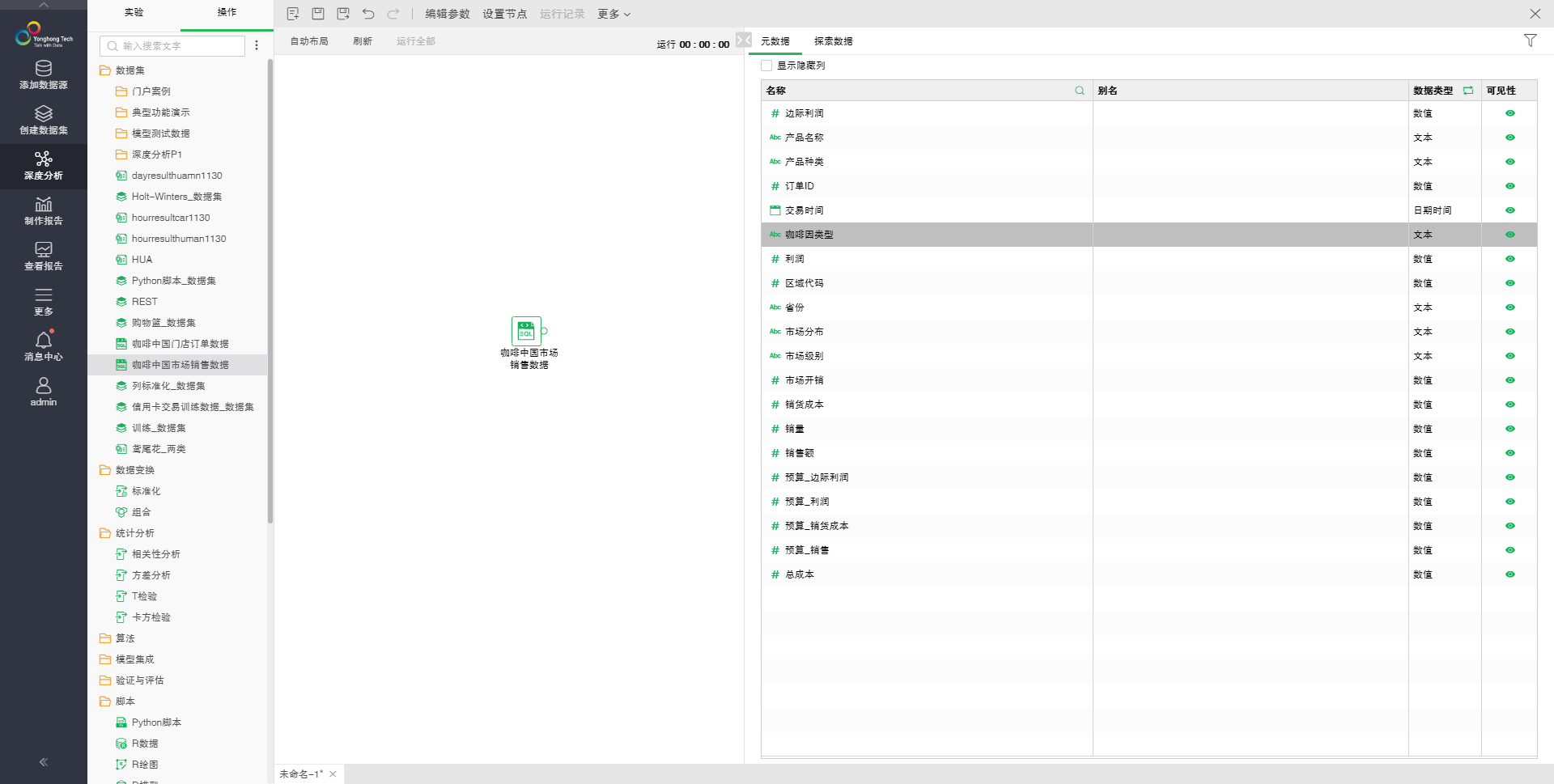Image resolution: width=1554 pixels, height=784 pixels.
Task: Open the More menu in the left sidebar
Action: (44, 302)
